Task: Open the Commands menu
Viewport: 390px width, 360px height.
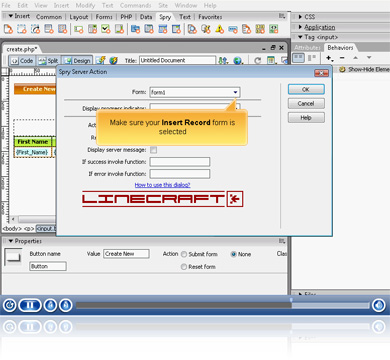Action: [x=136, y=5]
